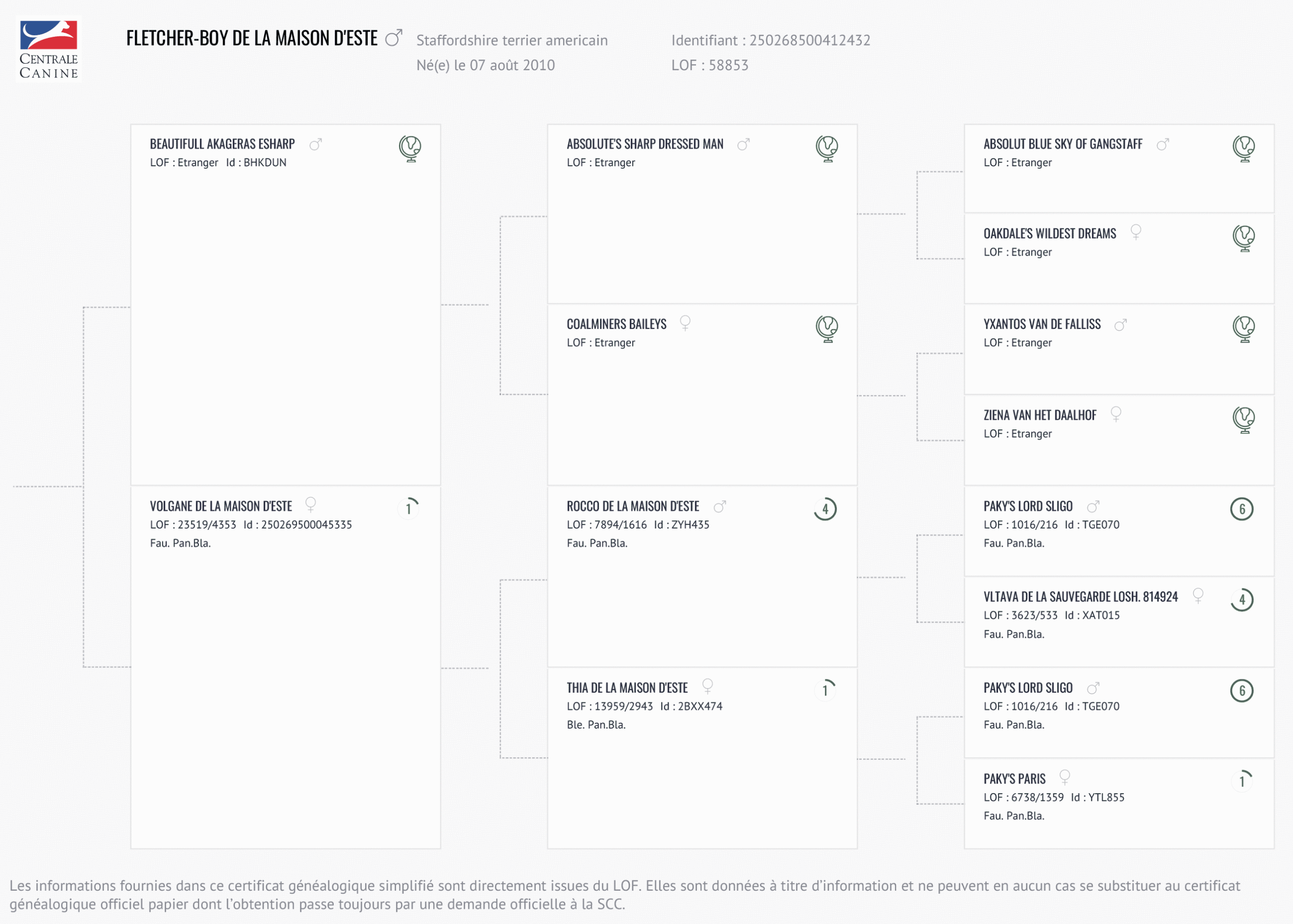Click the Centrale Canine logo
The image size is (1293, 924).
point(48,50)
